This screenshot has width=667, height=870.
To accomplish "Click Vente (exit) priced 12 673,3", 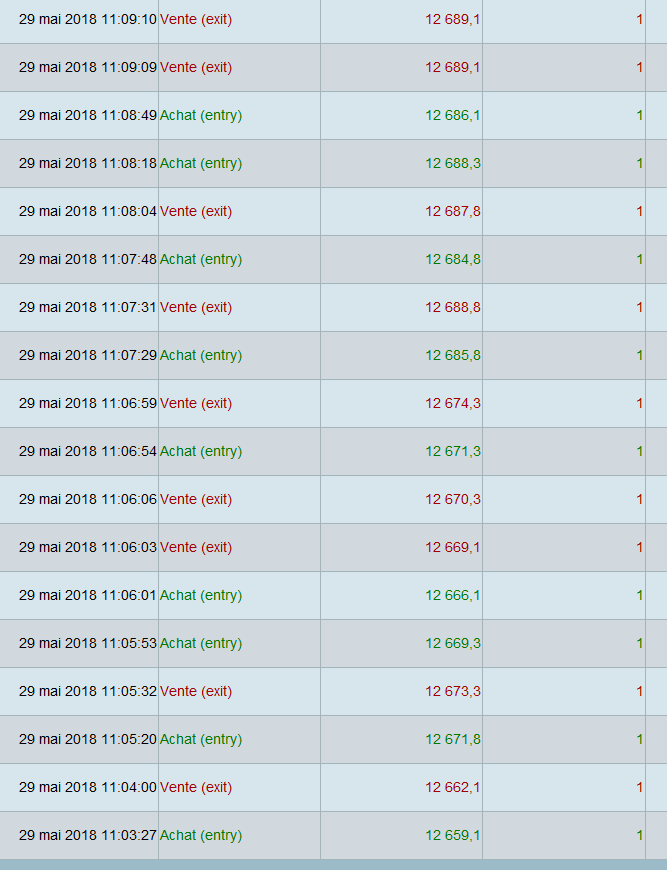I will click(196, 691).
